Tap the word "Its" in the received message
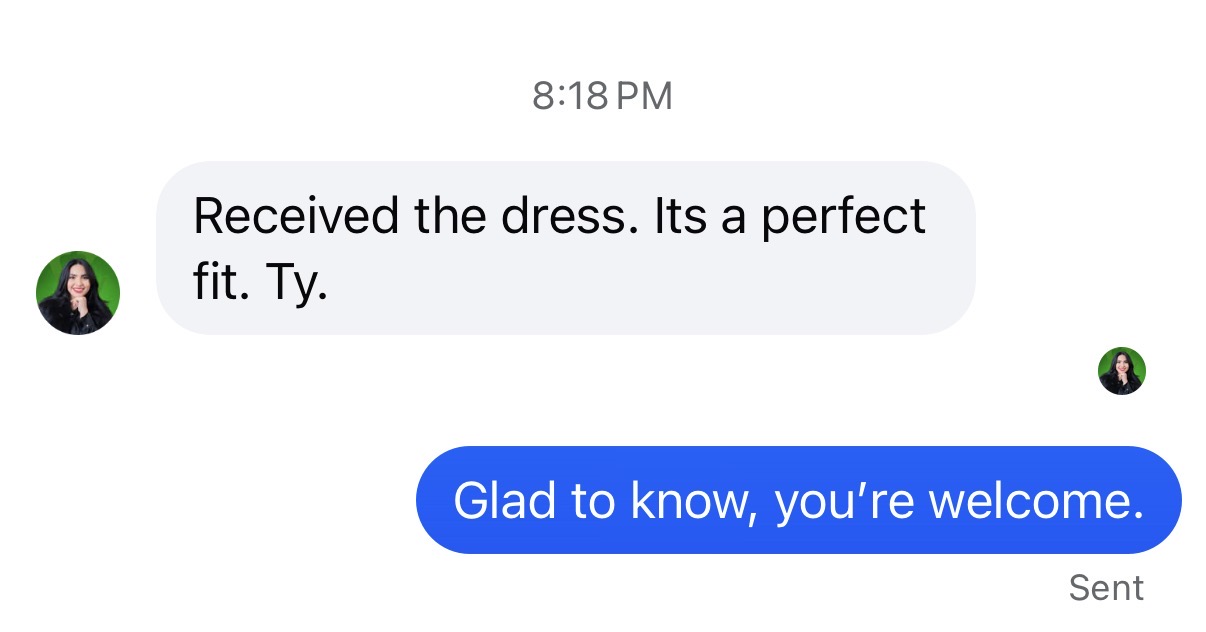1206x632 pixels. [x=680, y=216]
